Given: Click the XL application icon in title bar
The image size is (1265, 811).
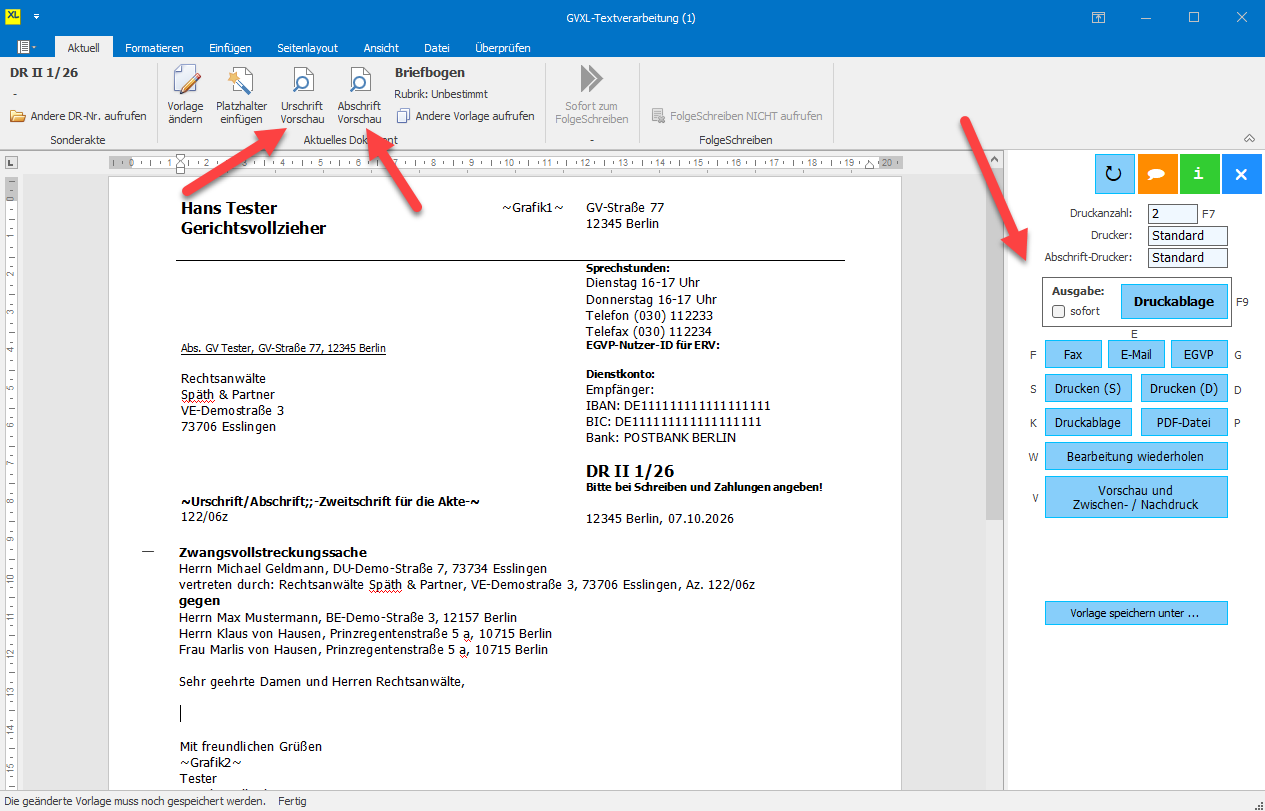Looking at the screenshot, I should (14, 17).
